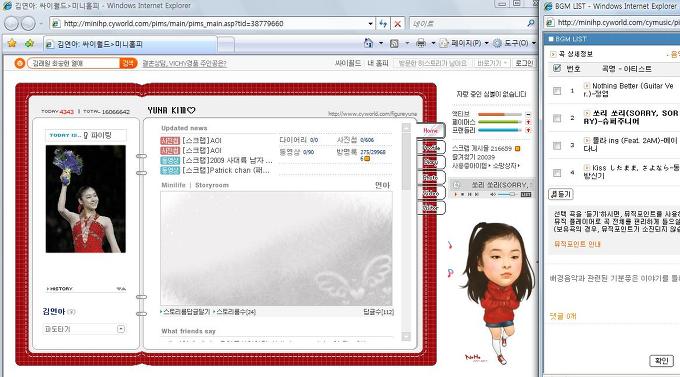Click the red Stop loading icon

(397, 24)
